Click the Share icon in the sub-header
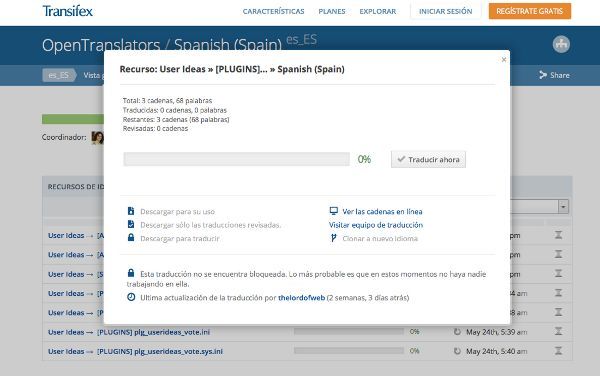Screen dimensions: 600x376 (543, 75)
